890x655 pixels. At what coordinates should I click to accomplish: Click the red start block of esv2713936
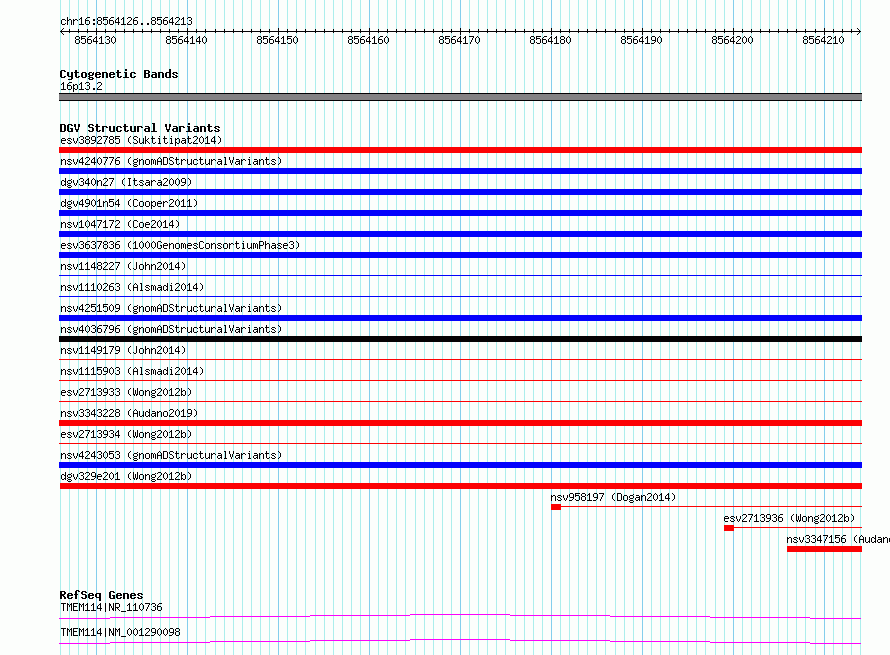point(729,528)
